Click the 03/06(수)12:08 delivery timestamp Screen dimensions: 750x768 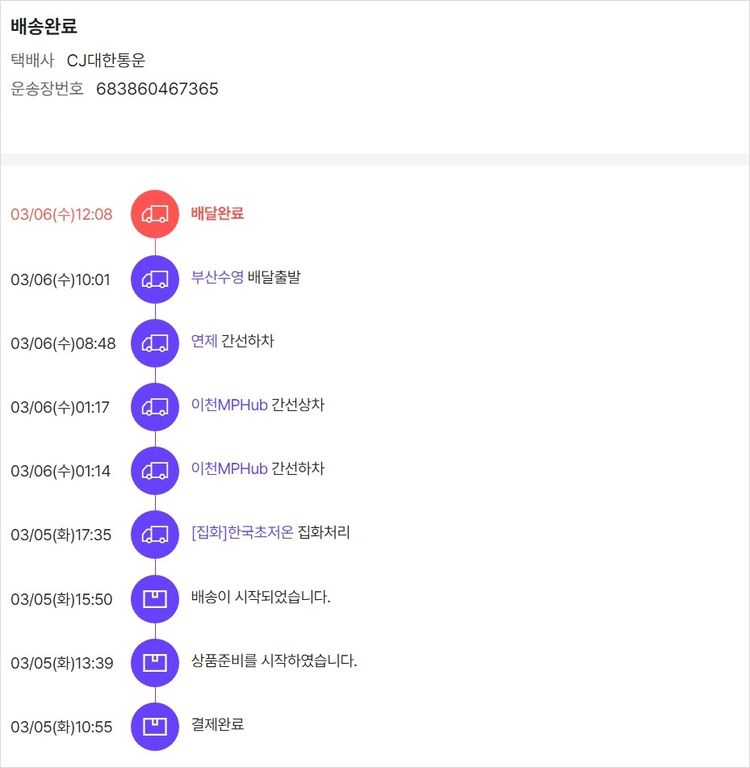[62, 214]
